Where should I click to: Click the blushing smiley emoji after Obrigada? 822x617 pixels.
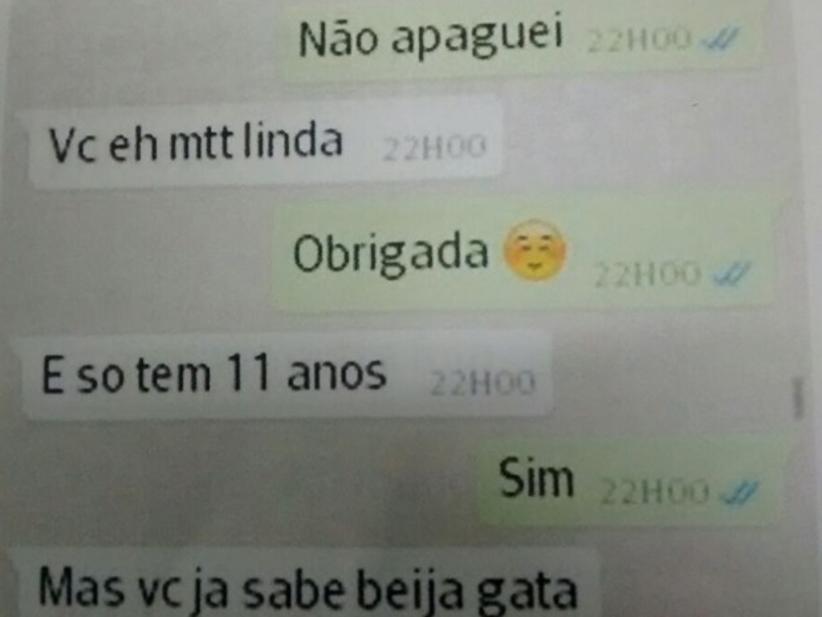click(x=535, y=251)
